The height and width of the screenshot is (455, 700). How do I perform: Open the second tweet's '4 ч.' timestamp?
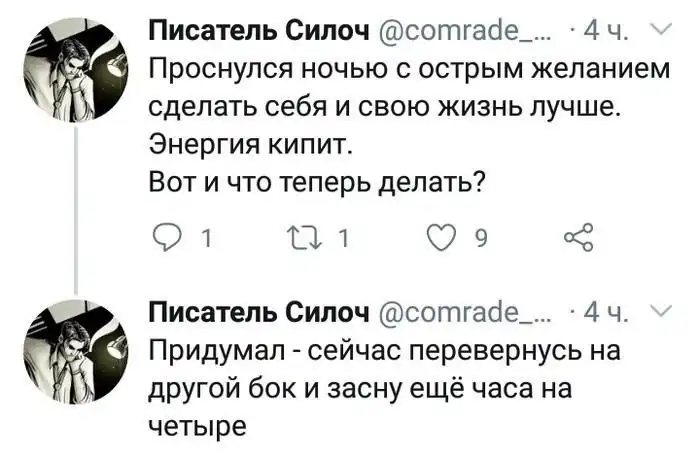pyautogui.click(x=603, y=313)
